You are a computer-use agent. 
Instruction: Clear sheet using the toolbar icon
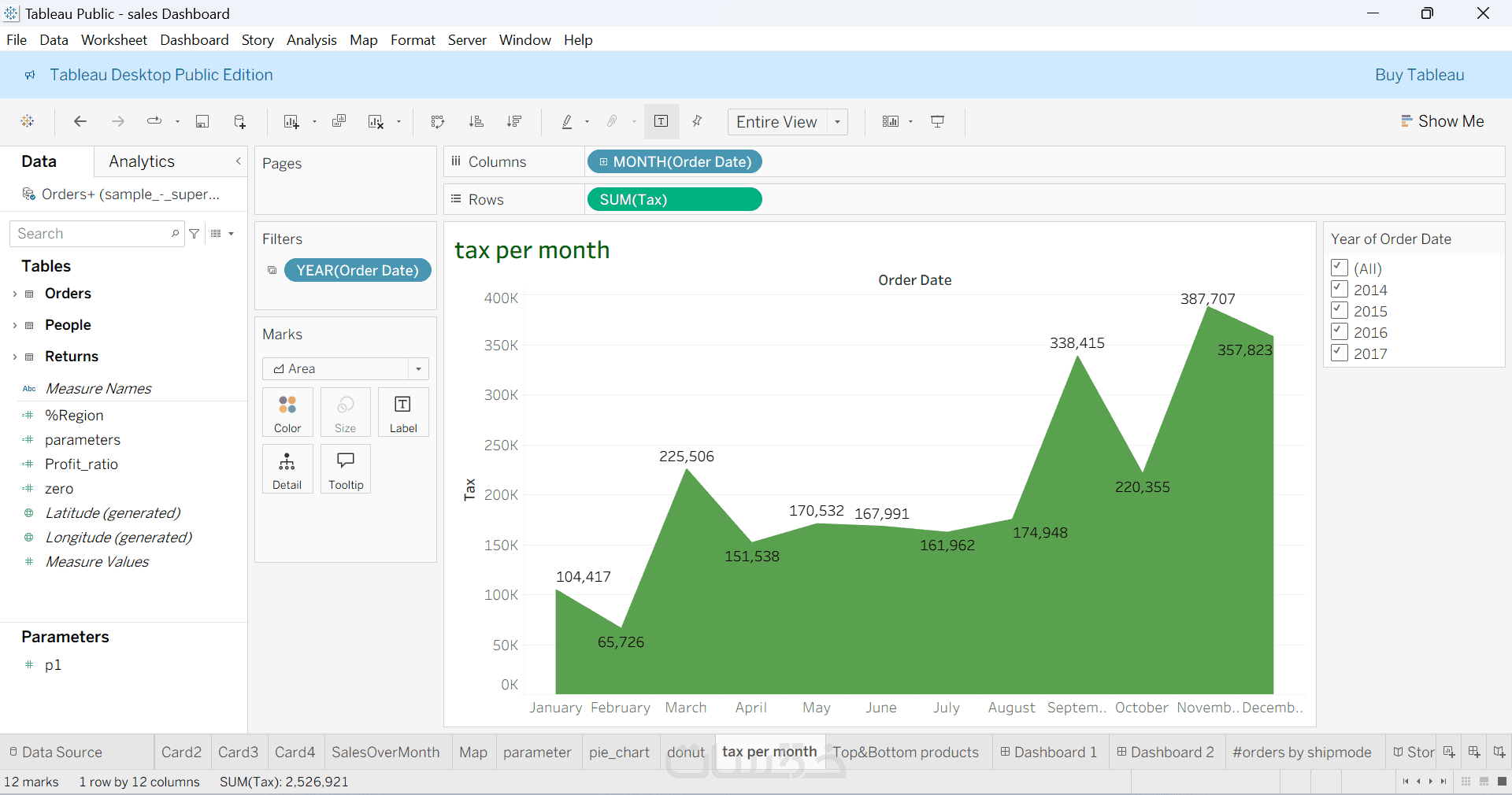click(x=376, y=121)
